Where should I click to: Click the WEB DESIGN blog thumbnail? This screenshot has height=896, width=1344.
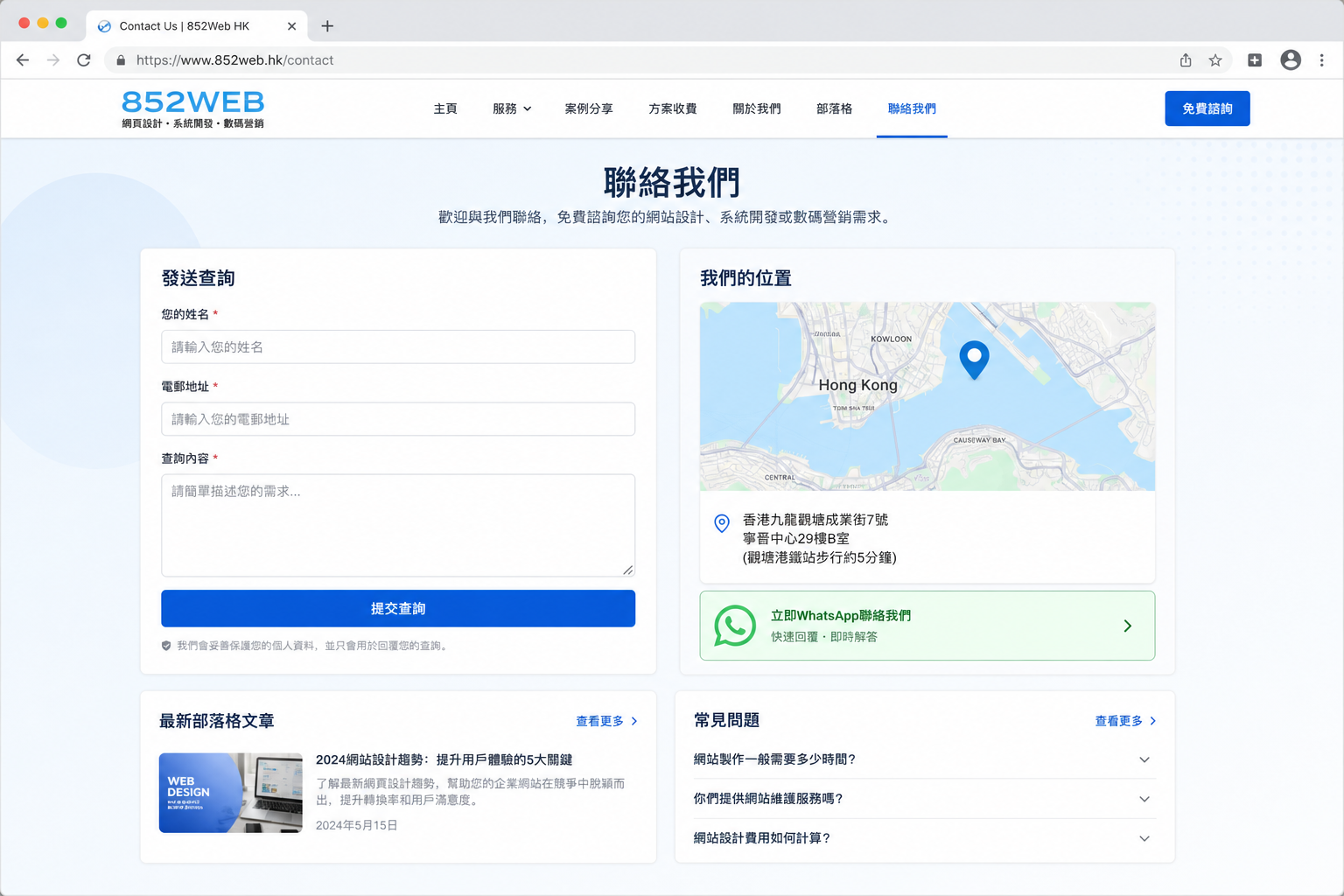click(x=231, y=793)
